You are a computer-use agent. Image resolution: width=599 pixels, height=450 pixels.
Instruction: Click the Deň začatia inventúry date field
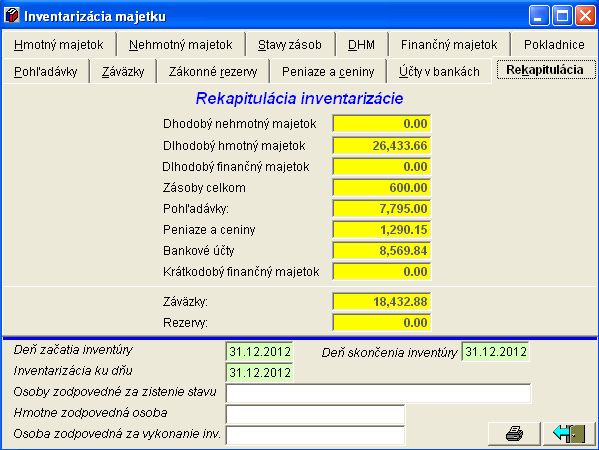[260, 351]
